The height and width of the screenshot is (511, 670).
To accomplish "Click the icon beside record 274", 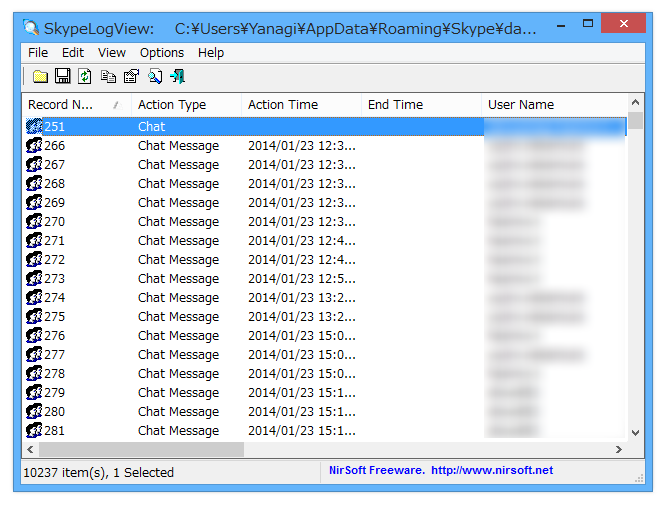I will [34, 297].
